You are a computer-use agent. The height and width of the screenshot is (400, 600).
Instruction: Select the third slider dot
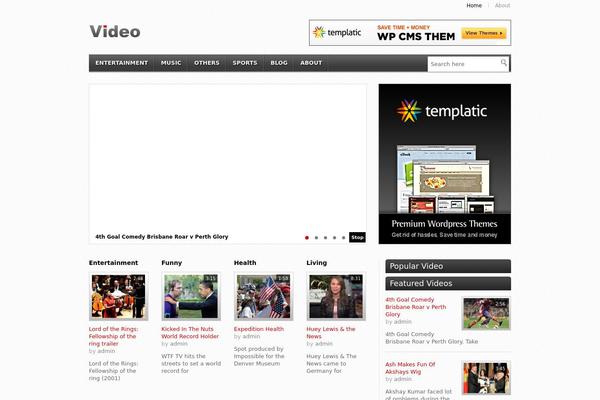[x=325, y=238]
